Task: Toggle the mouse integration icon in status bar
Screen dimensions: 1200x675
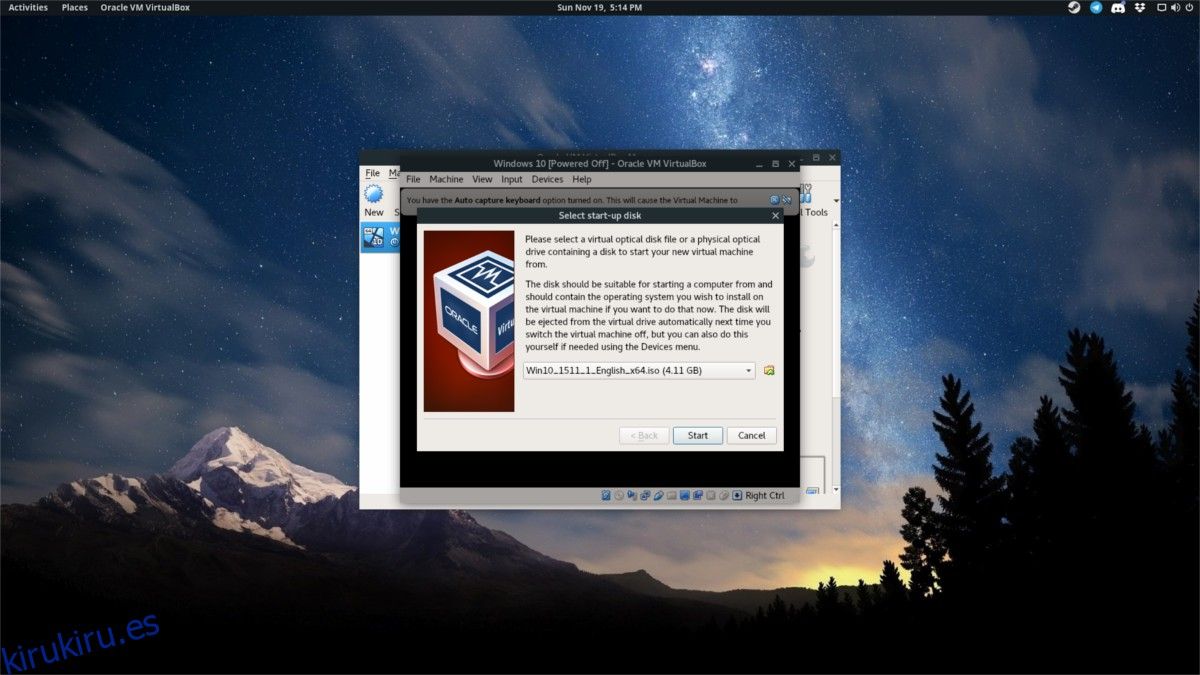Action: 723,495
